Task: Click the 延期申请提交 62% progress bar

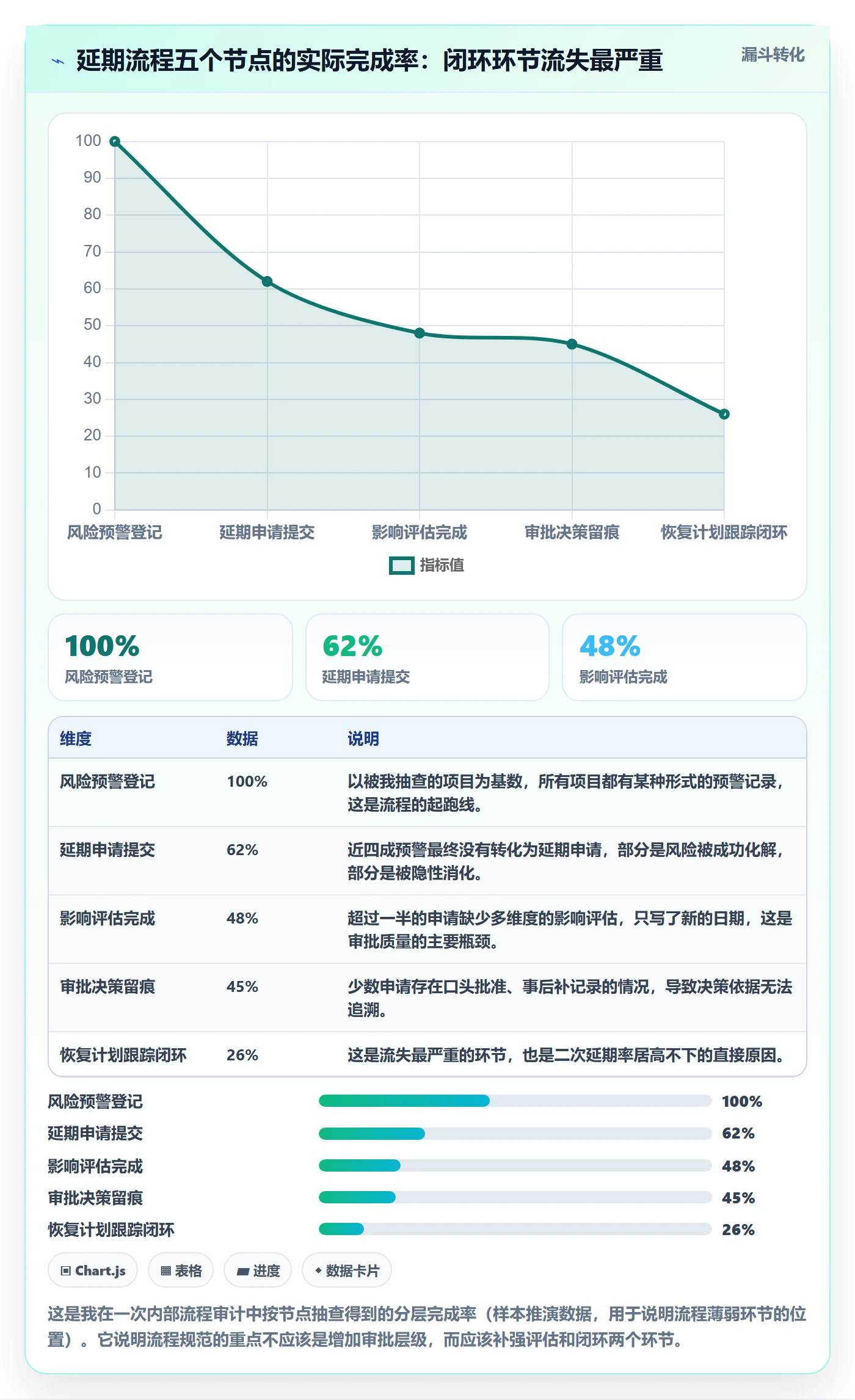Action: tap(515, 1133)
